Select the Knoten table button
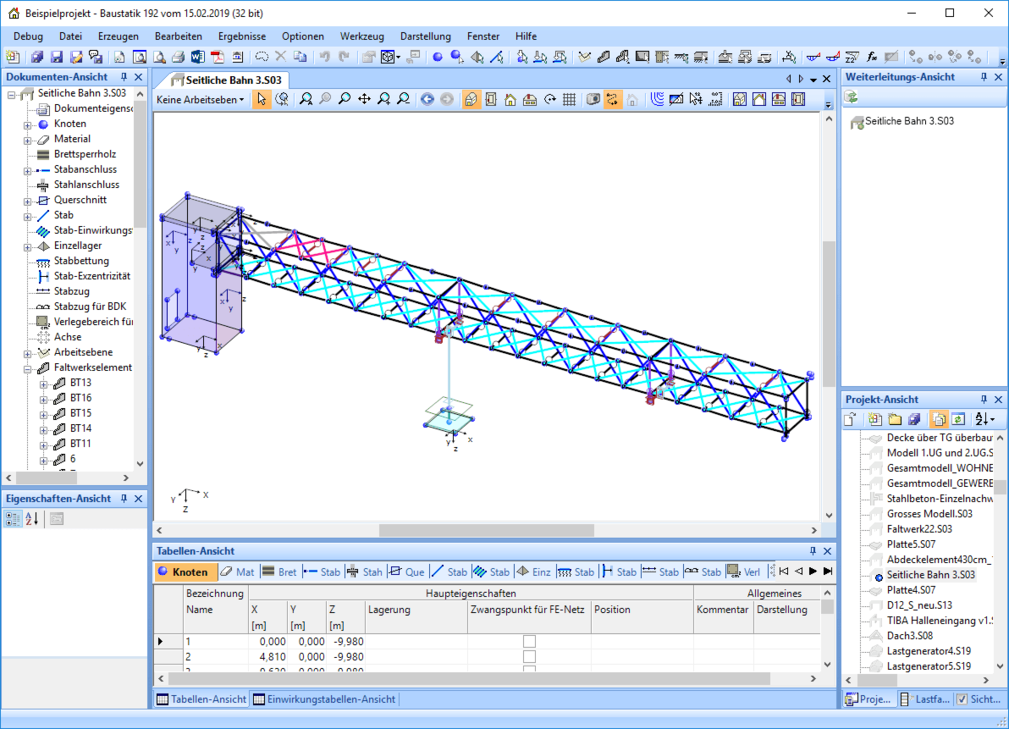Screen dimensions: 1009x729 tap(184, 572)
